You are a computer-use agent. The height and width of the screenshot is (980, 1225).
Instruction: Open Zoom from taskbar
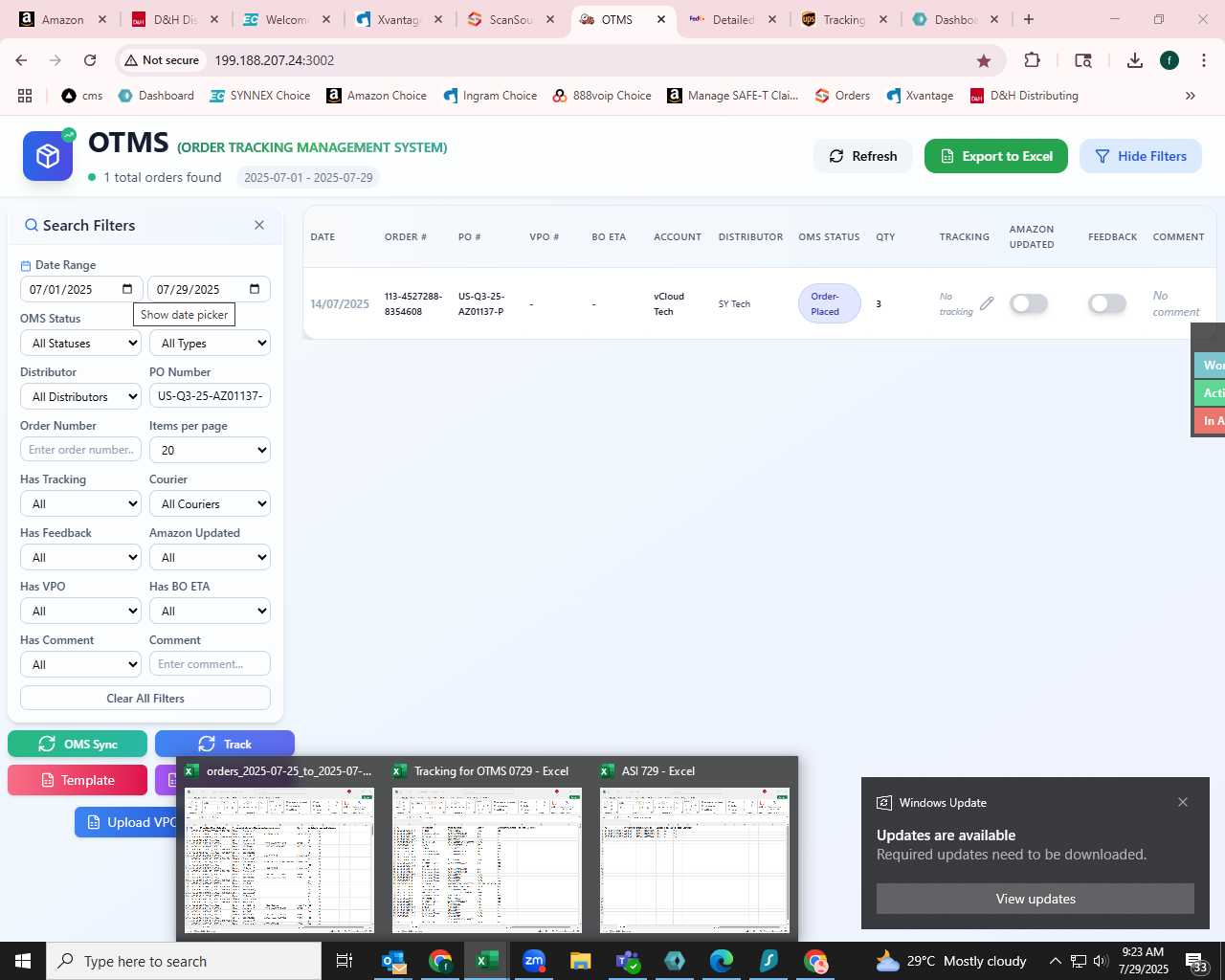(534, 961)
